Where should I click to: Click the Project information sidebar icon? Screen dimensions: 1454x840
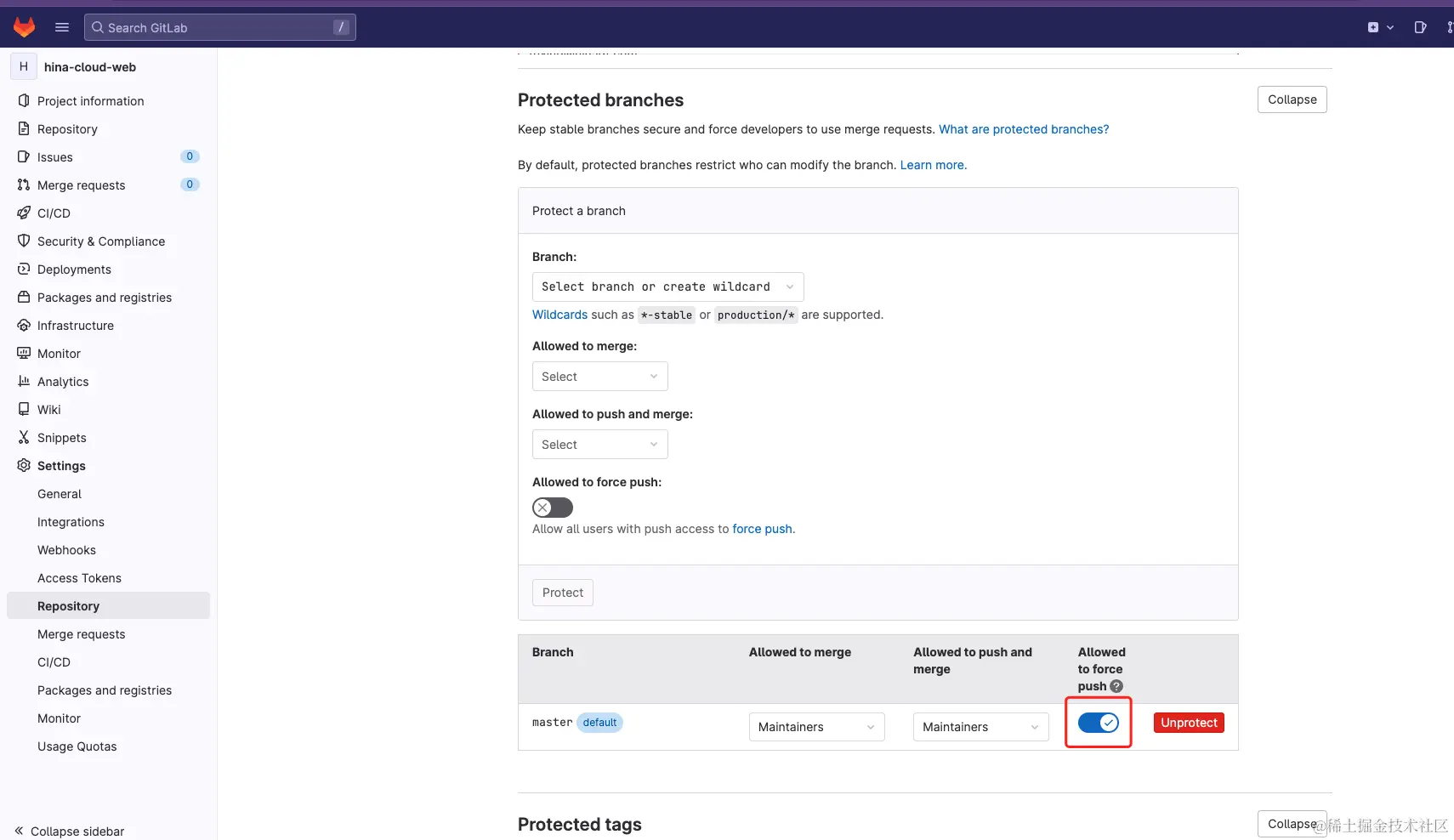pos(24,100)
